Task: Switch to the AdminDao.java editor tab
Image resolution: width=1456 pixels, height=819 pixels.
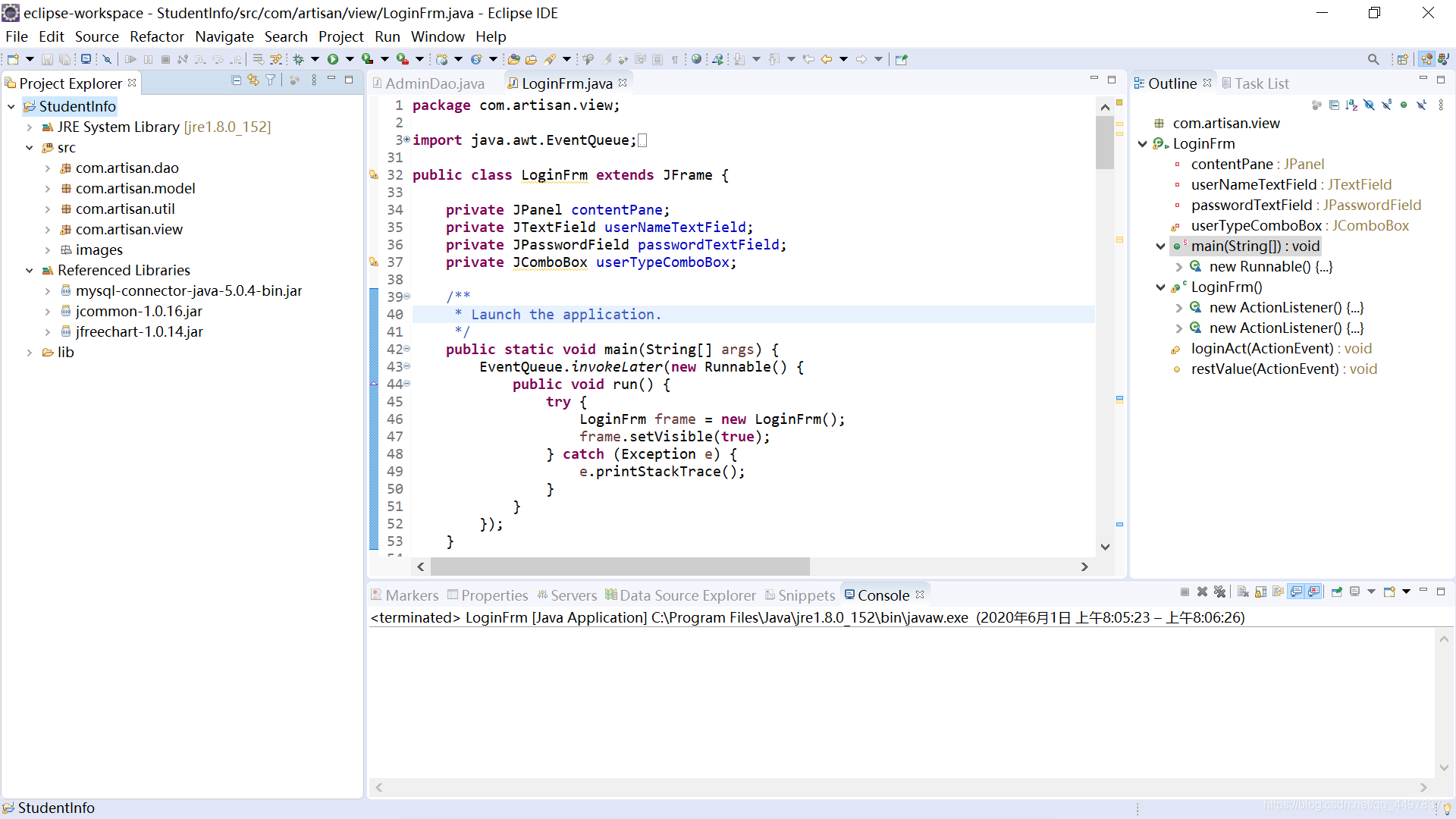Action: point(428,83)
